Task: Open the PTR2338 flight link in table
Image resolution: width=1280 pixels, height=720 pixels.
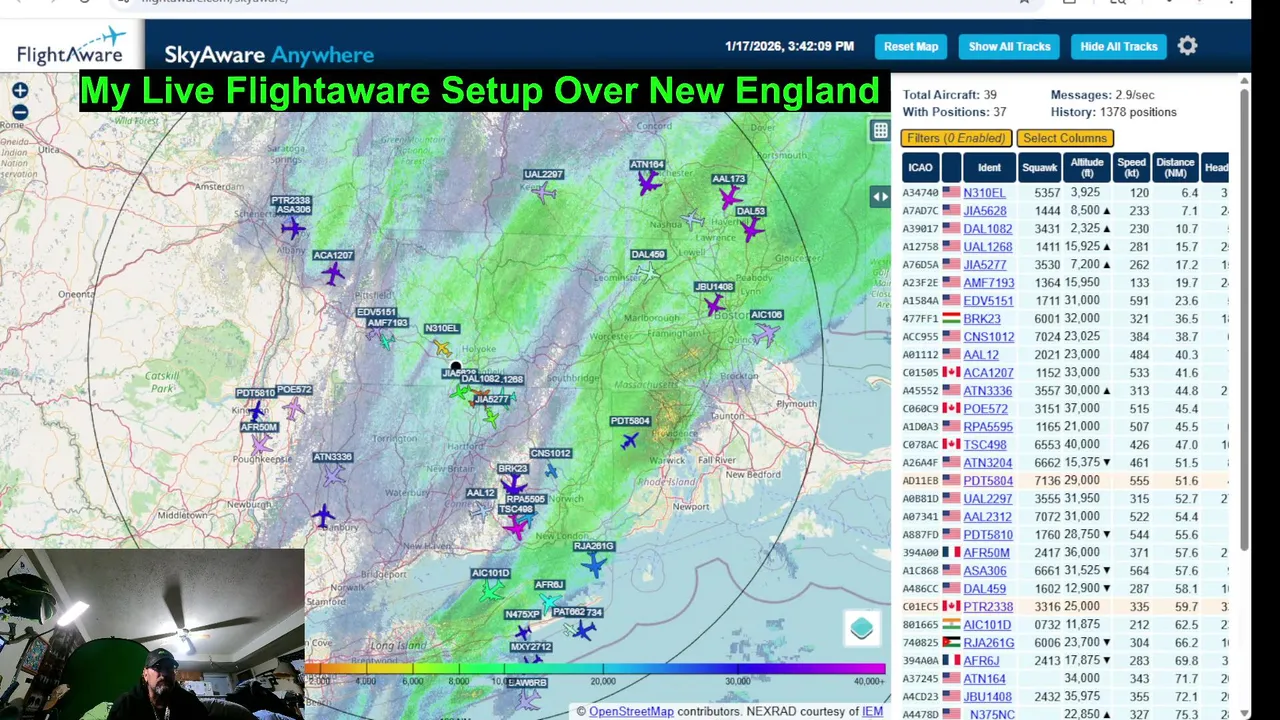Action: coord(988,607)
